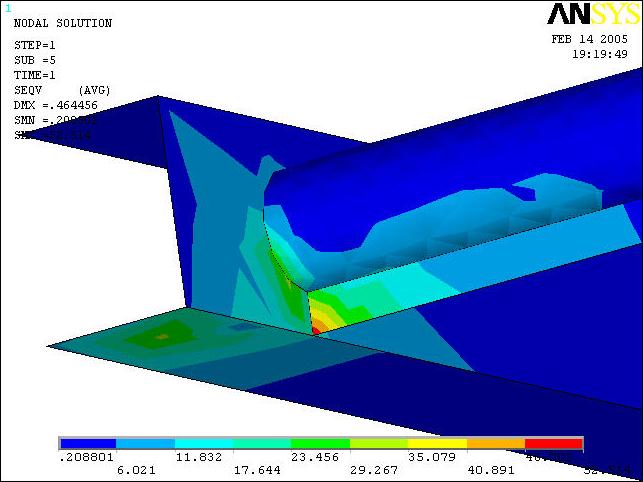The width and height of the screenshot is (643, 482).
Task: Click the NODAL SOLUTION title text
Action: (62, 23)
